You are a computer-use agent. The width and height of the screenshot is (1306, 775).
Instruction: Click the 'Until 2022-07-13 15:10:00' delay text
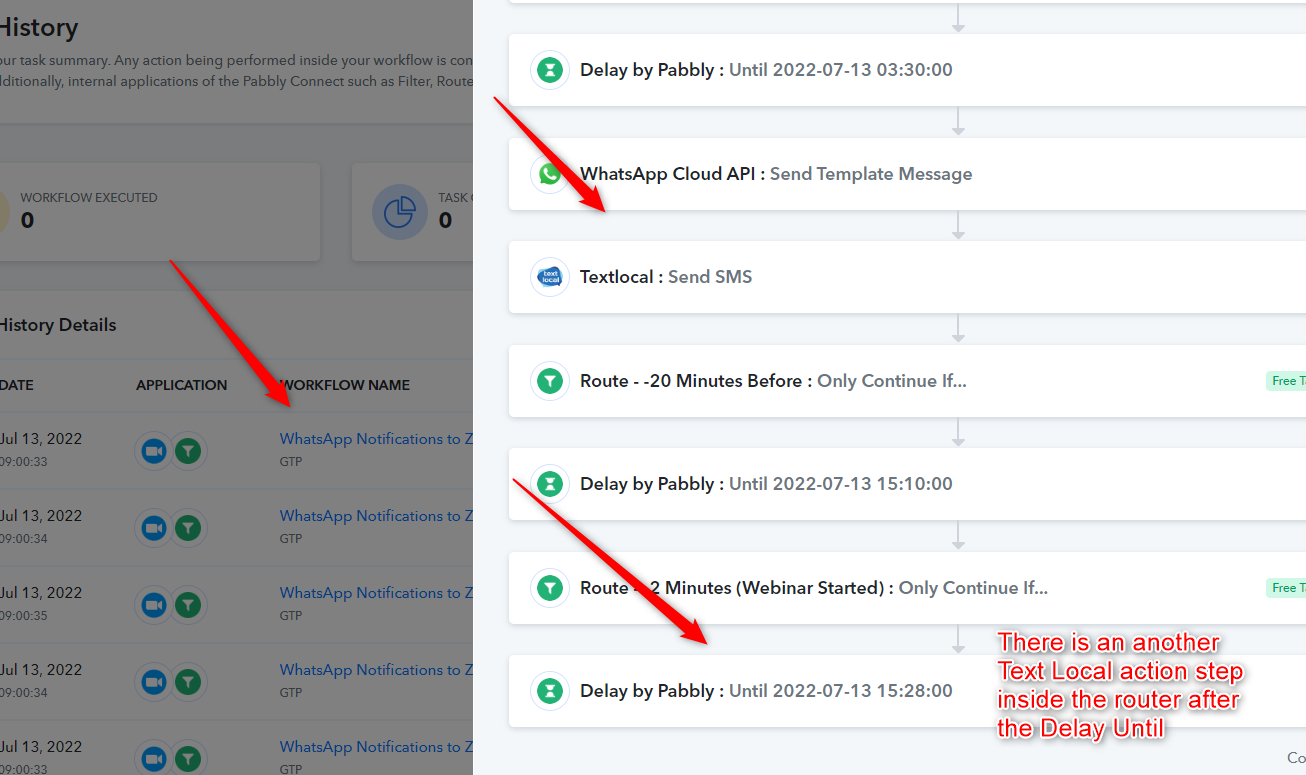841,484
